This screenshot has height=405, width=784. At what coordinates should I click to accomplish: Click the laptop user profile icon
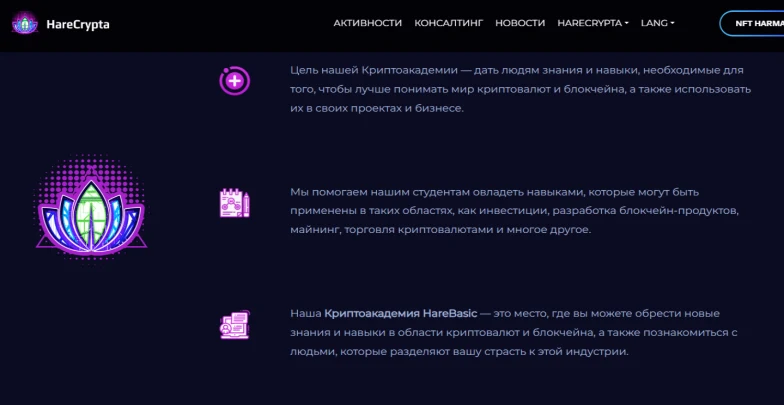[234, 324]
